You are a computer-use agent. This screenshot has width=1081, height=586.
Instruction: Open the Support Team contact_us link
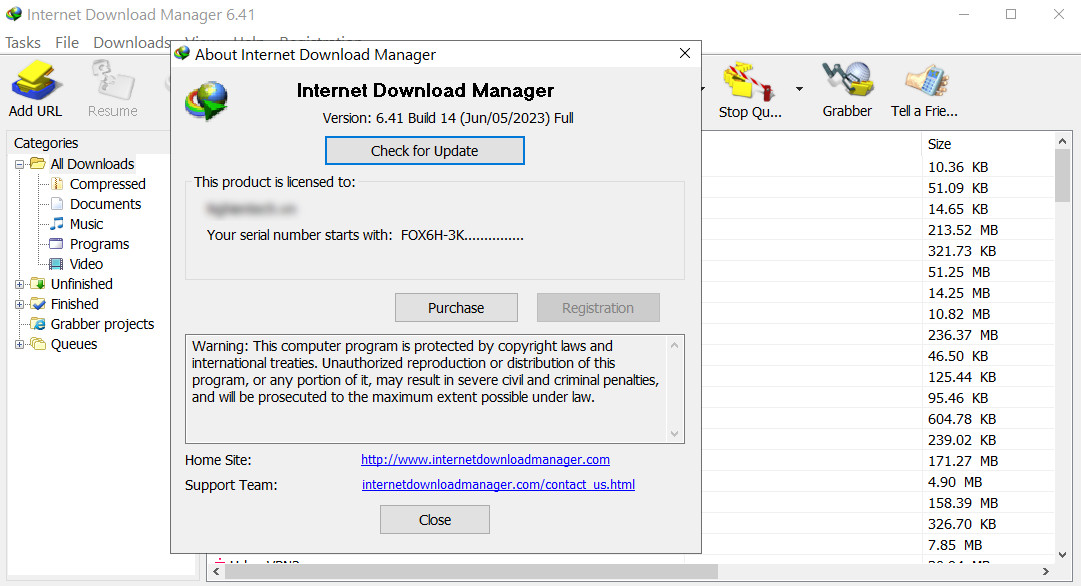click(x=498, y=485)
